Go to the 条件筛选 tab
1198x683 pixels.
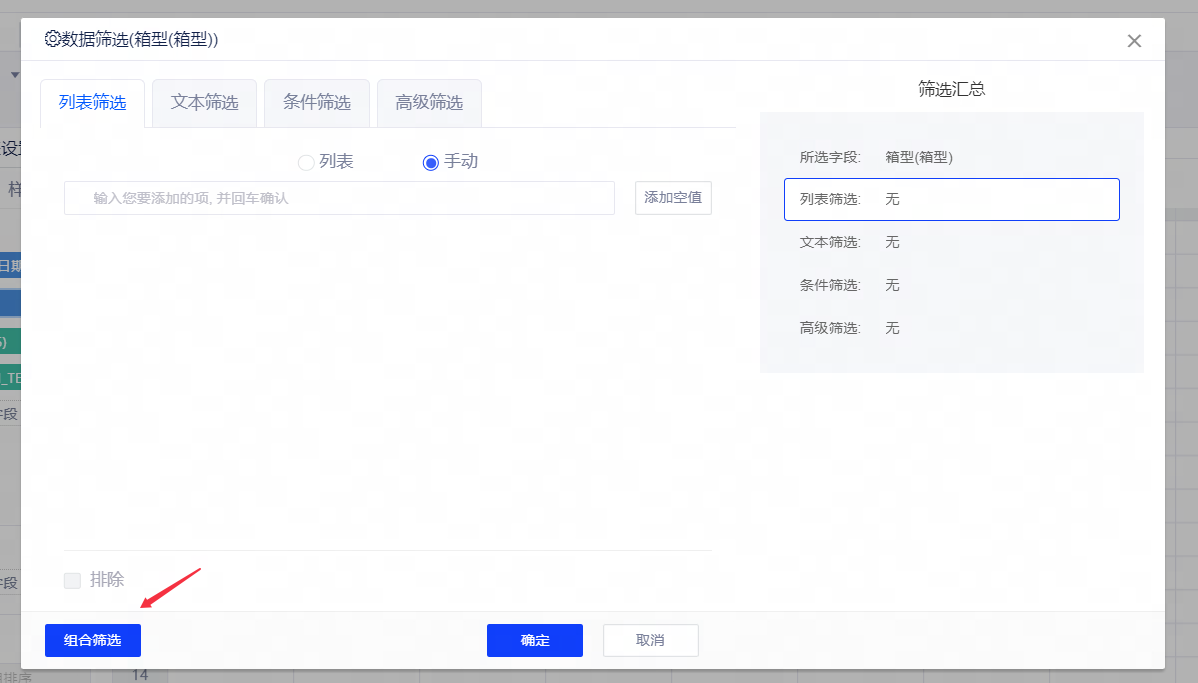pyautogui.click(x=317, y=103)
